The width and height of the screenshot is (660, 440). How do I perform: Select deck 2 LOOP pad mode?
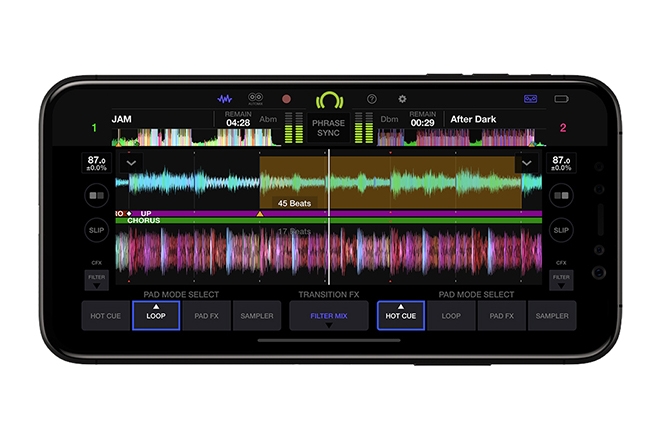pos(451,316)
